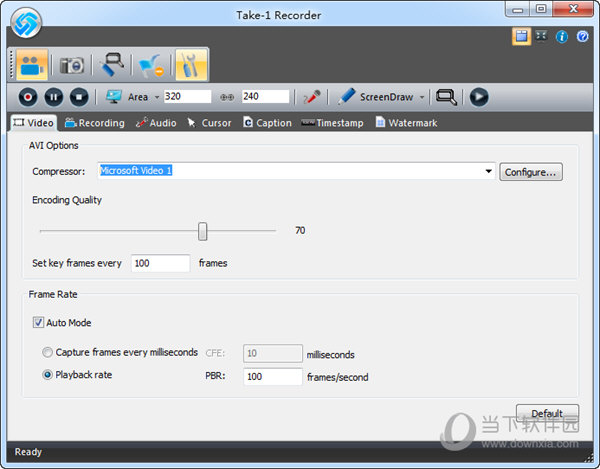Screen dimensions: 600x469
Task: Switch to the Watermark tab
Action: coord(406,123)
